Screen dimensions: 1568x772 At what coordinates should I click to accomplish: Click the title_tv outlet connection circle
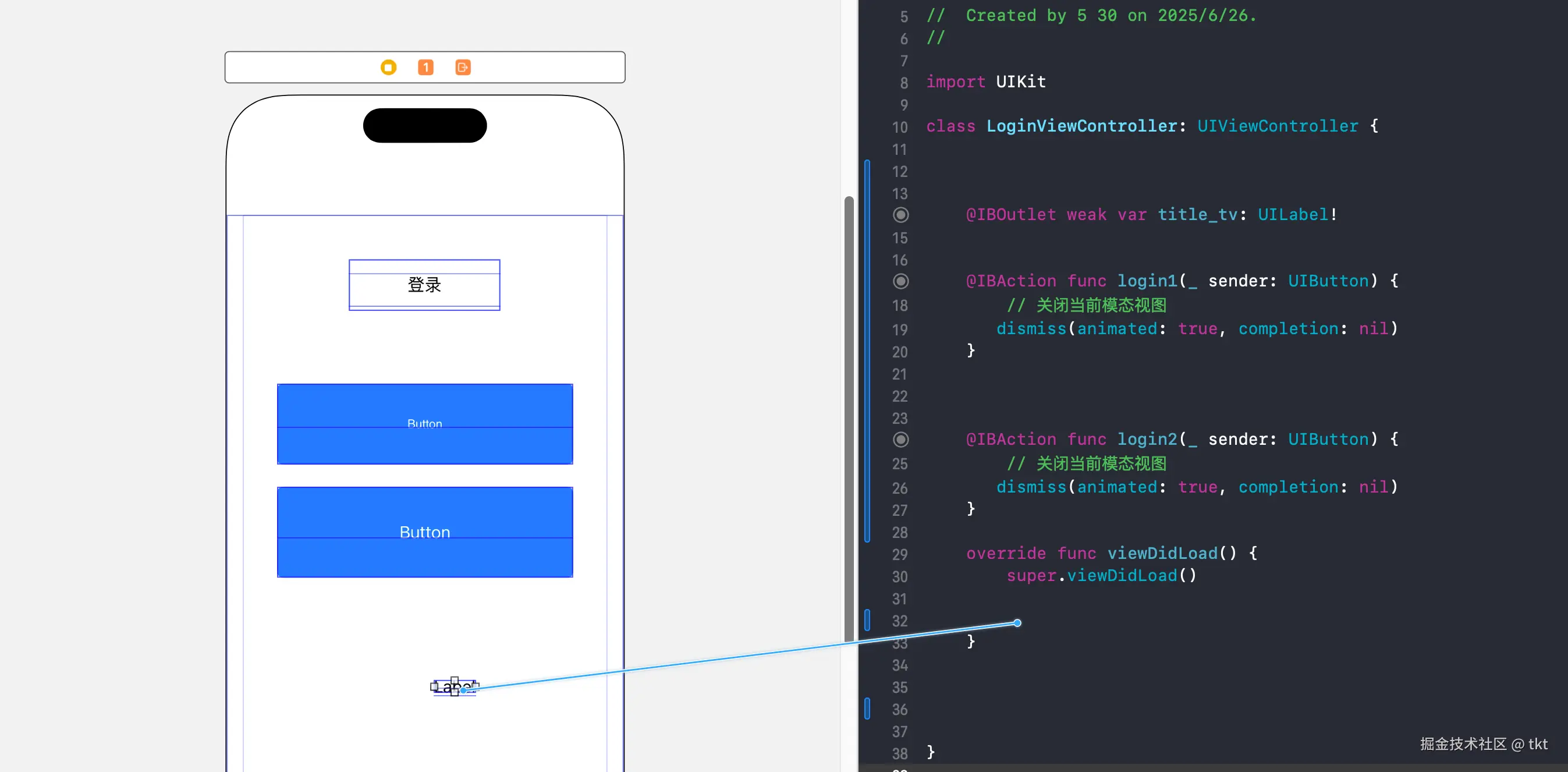coord(900,215)
